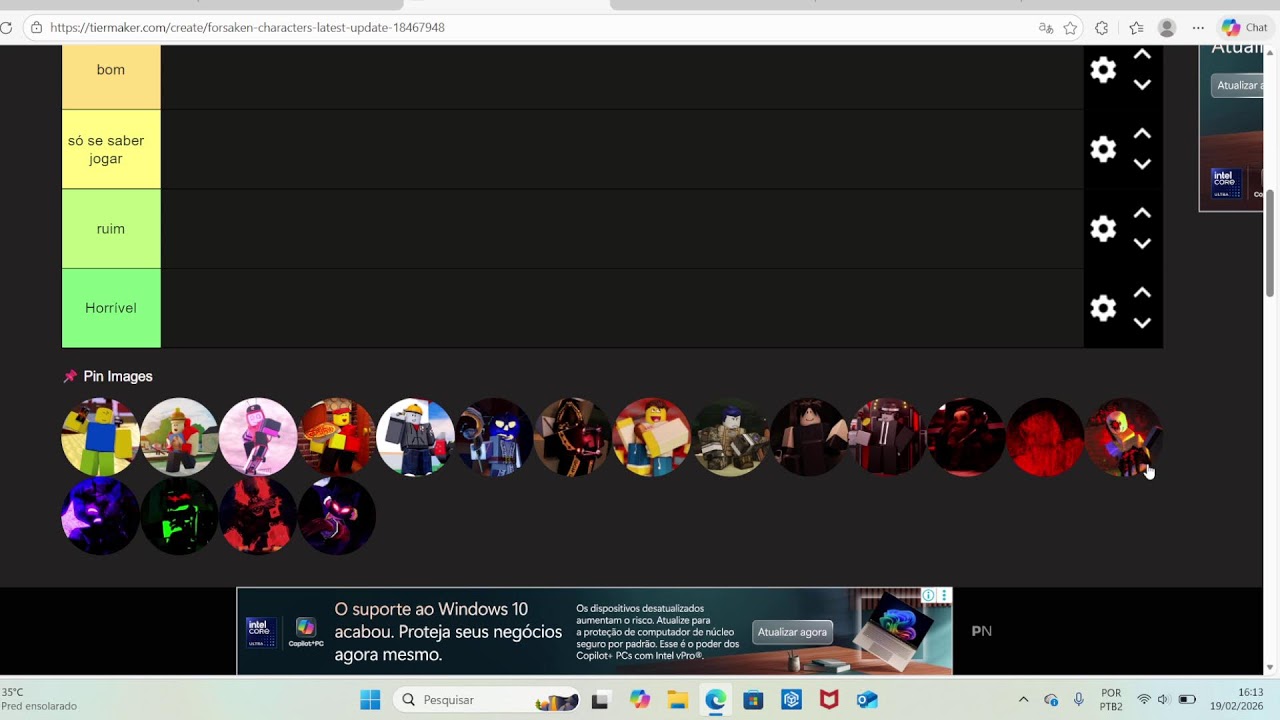Select the pizza delivery character in red

(337, 437)
